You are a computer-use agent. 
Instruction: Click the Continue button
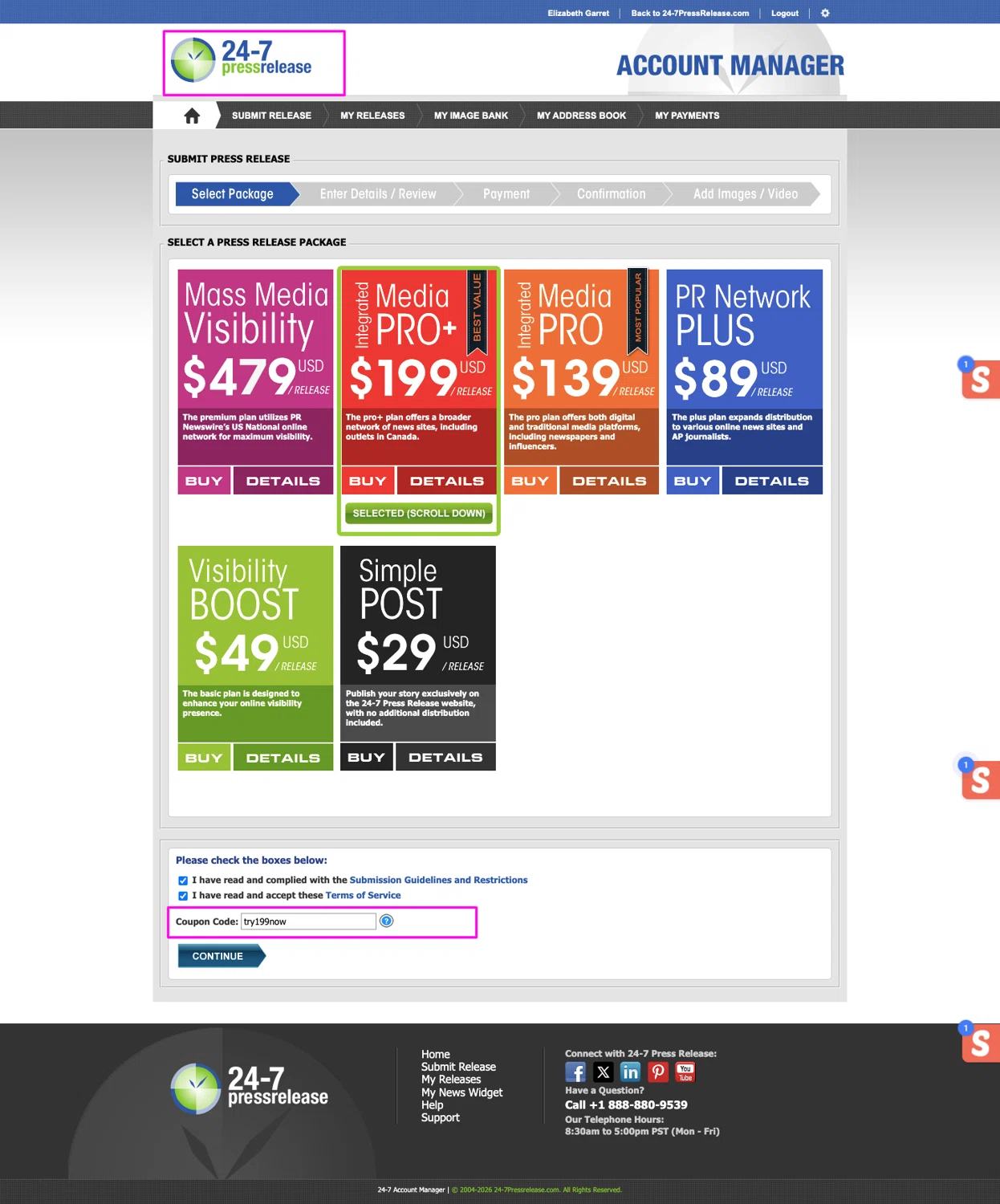222,956
